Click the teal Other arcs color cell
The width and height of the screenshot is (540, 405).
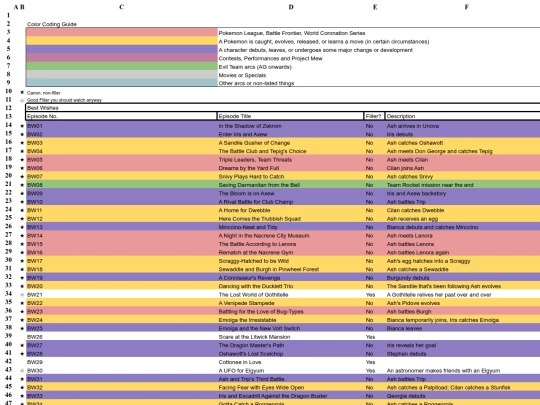122,82
